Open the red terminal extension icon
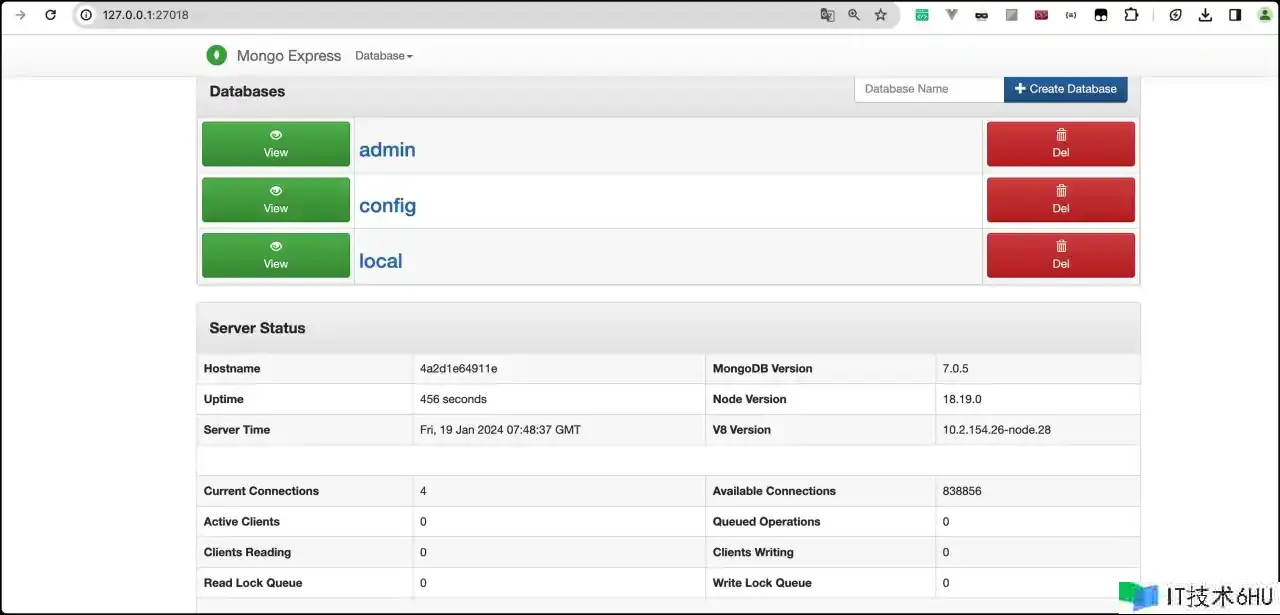This screenshot has width=1280, height=615. point(1041,15)
